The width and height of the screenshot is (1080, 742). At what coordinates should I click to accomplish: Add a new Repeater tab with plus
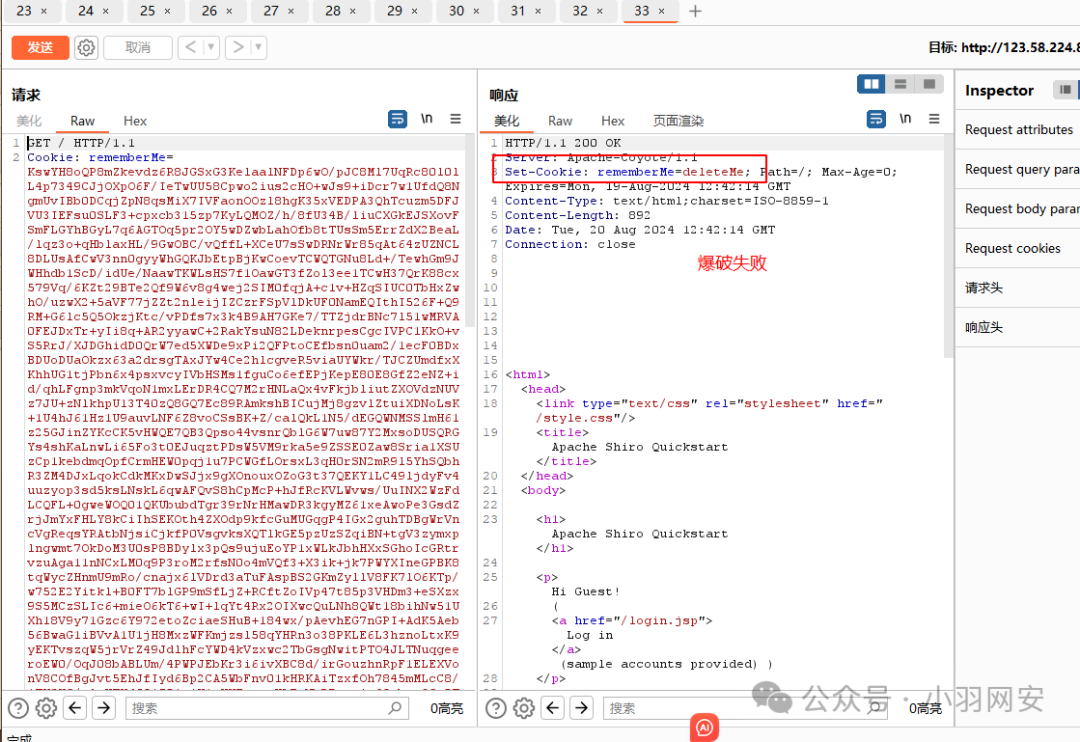(x=695, y=11)
